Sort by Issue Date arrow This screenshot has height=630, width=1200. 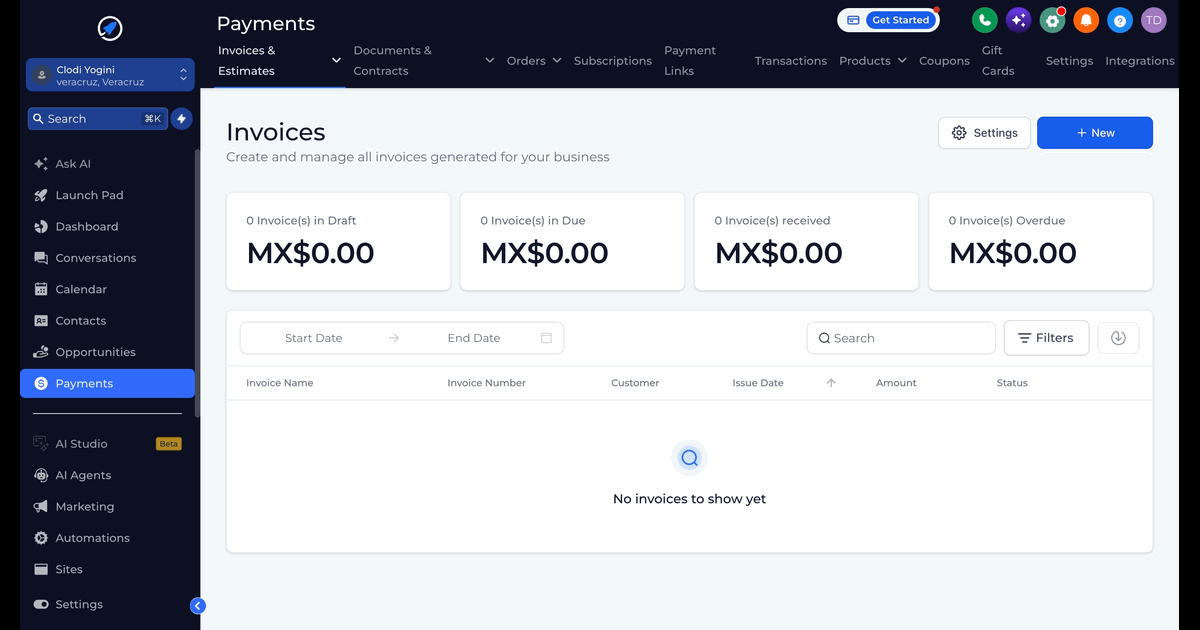(831, 383)
